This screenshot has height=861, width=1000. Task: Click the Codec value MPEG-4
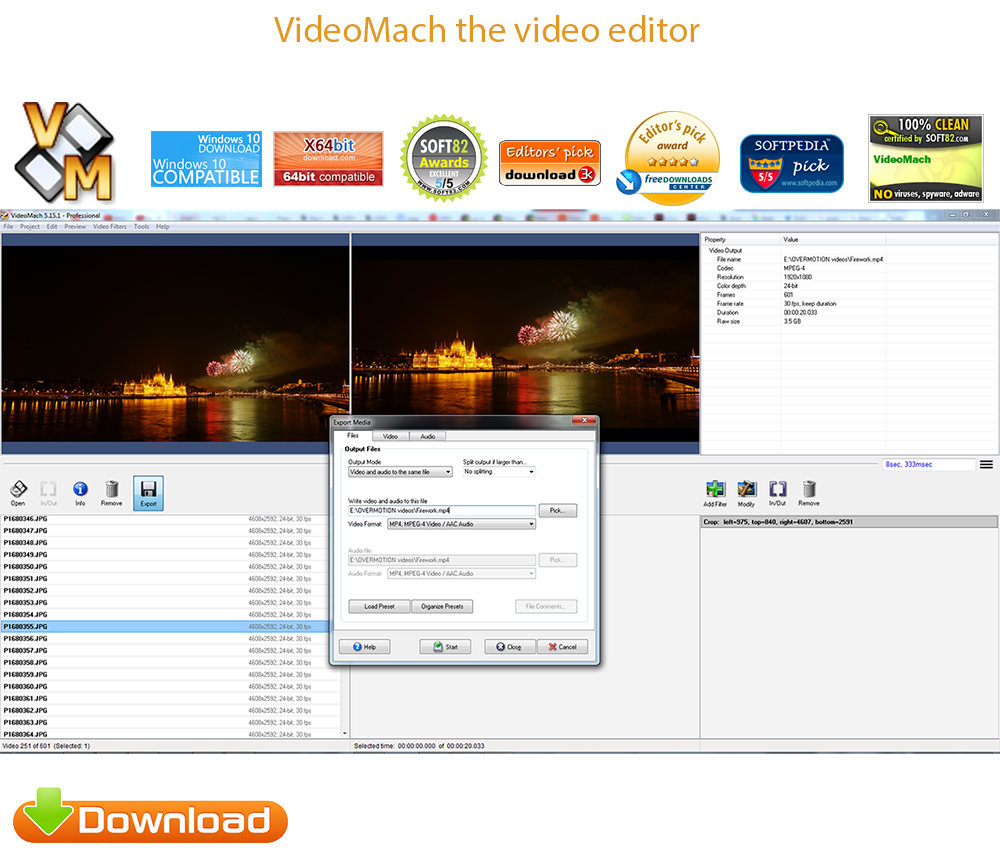point(793,269)
